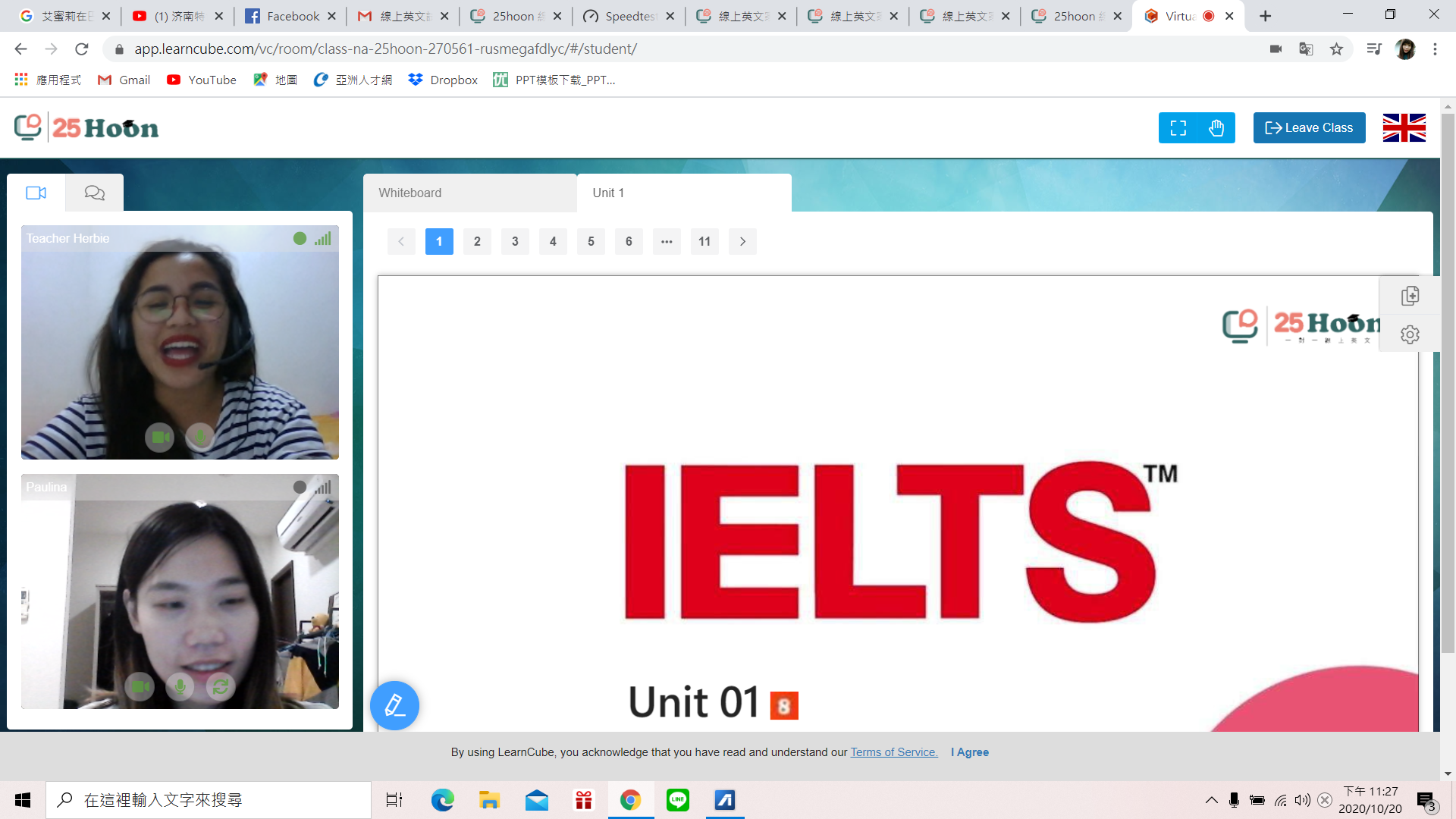Viewport: 1456px width, 819px height.
Task: Open Gmail bookmark
Action: pos(124,80)
